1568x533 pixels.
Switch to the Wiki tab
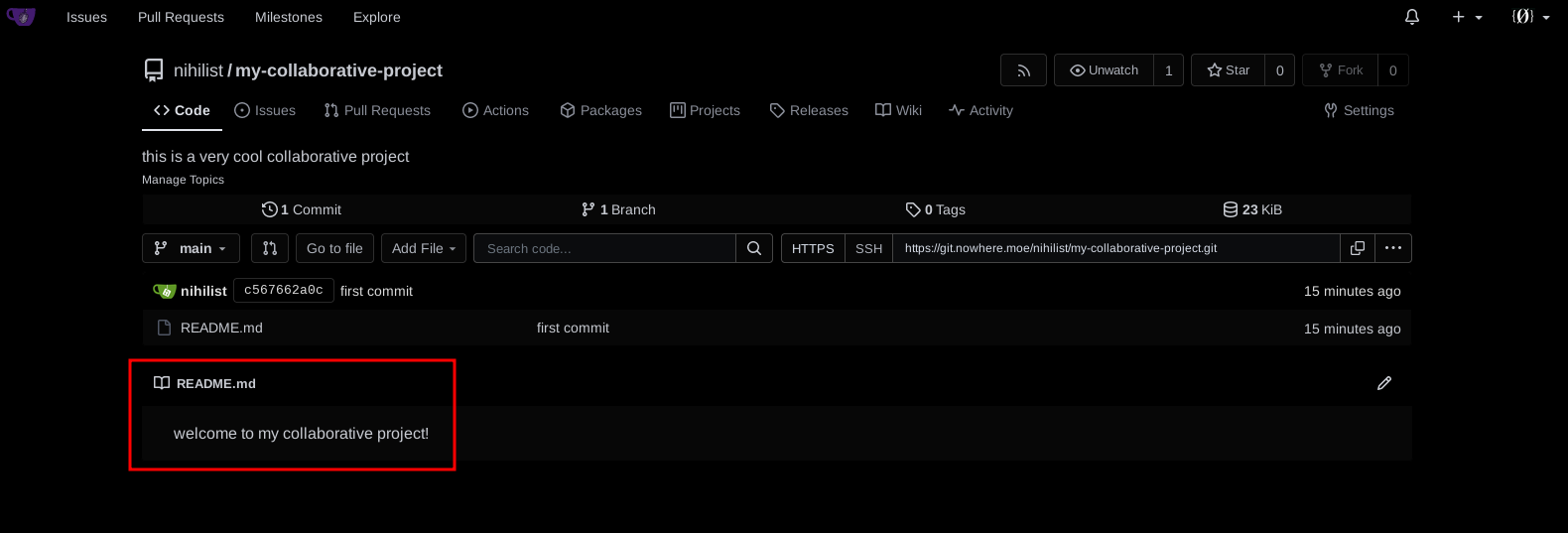[x=898, y=110]
